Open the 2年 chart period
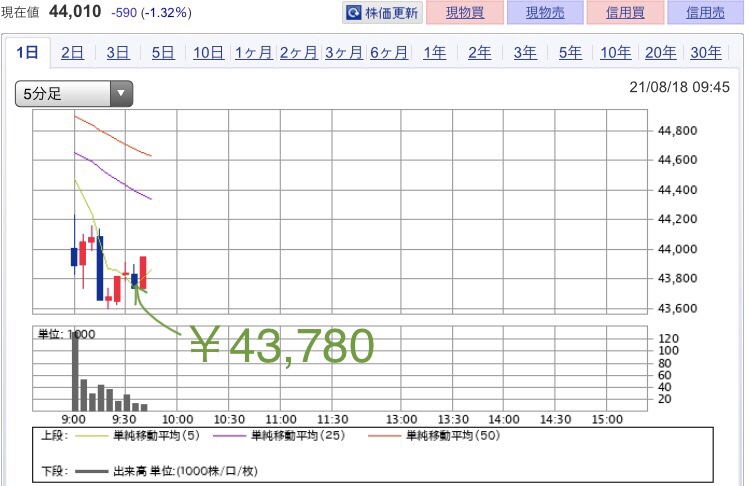Image resolution: width=749 pixels, height=486 pixels. coord(480,53)
